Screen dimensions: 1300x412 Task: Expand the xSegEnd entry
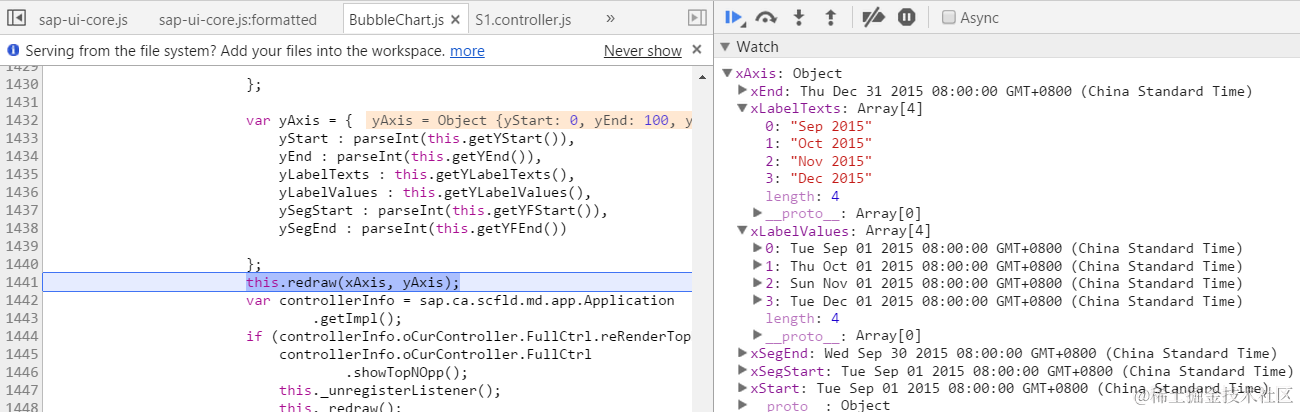tap(742, 353)
